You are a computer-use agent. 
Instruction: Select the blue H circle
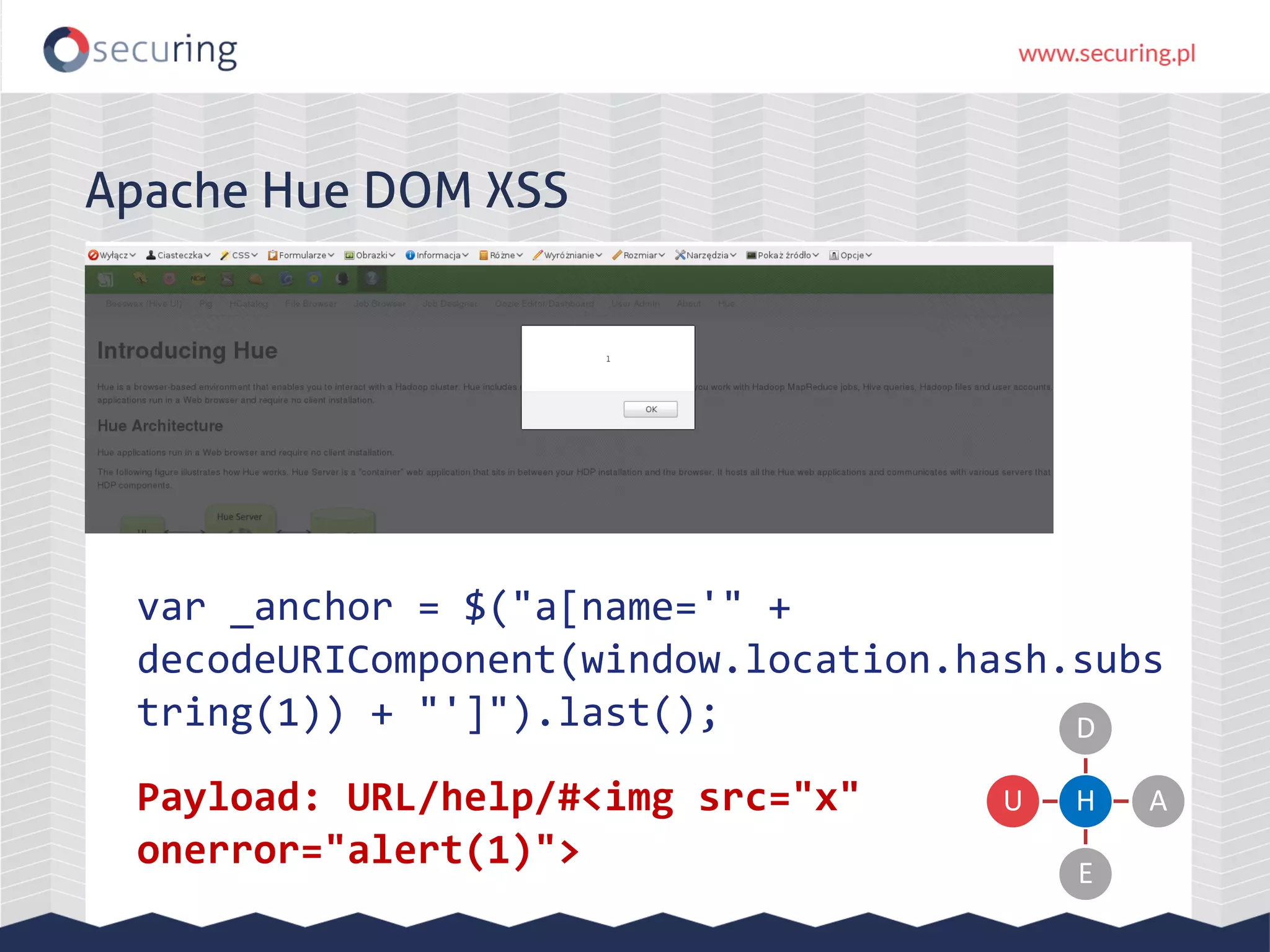pos(1085,801)
